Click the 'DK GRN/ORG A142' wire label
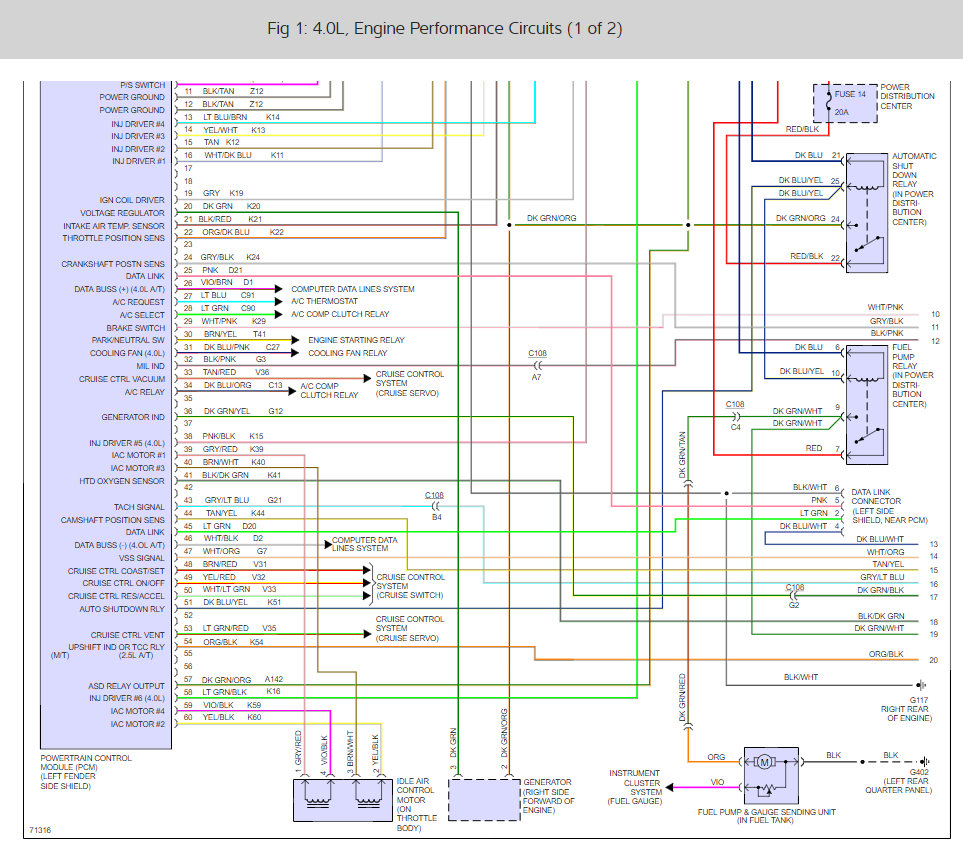Screen dimensions: 963x851 (242, 679)
